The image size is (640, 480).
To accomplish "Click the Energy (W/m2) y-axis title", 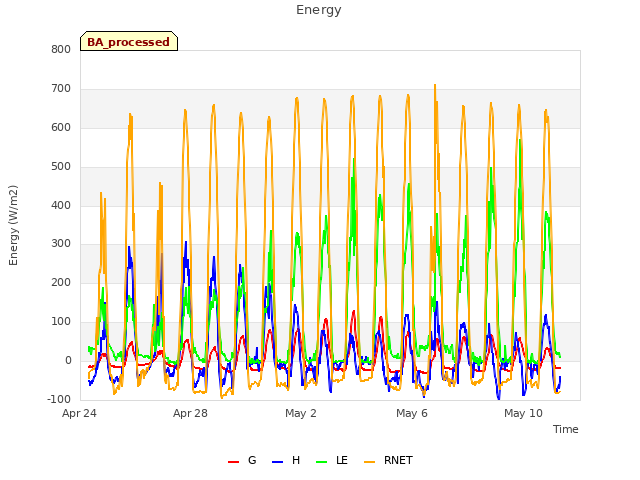I will click(x=13, y=225).
